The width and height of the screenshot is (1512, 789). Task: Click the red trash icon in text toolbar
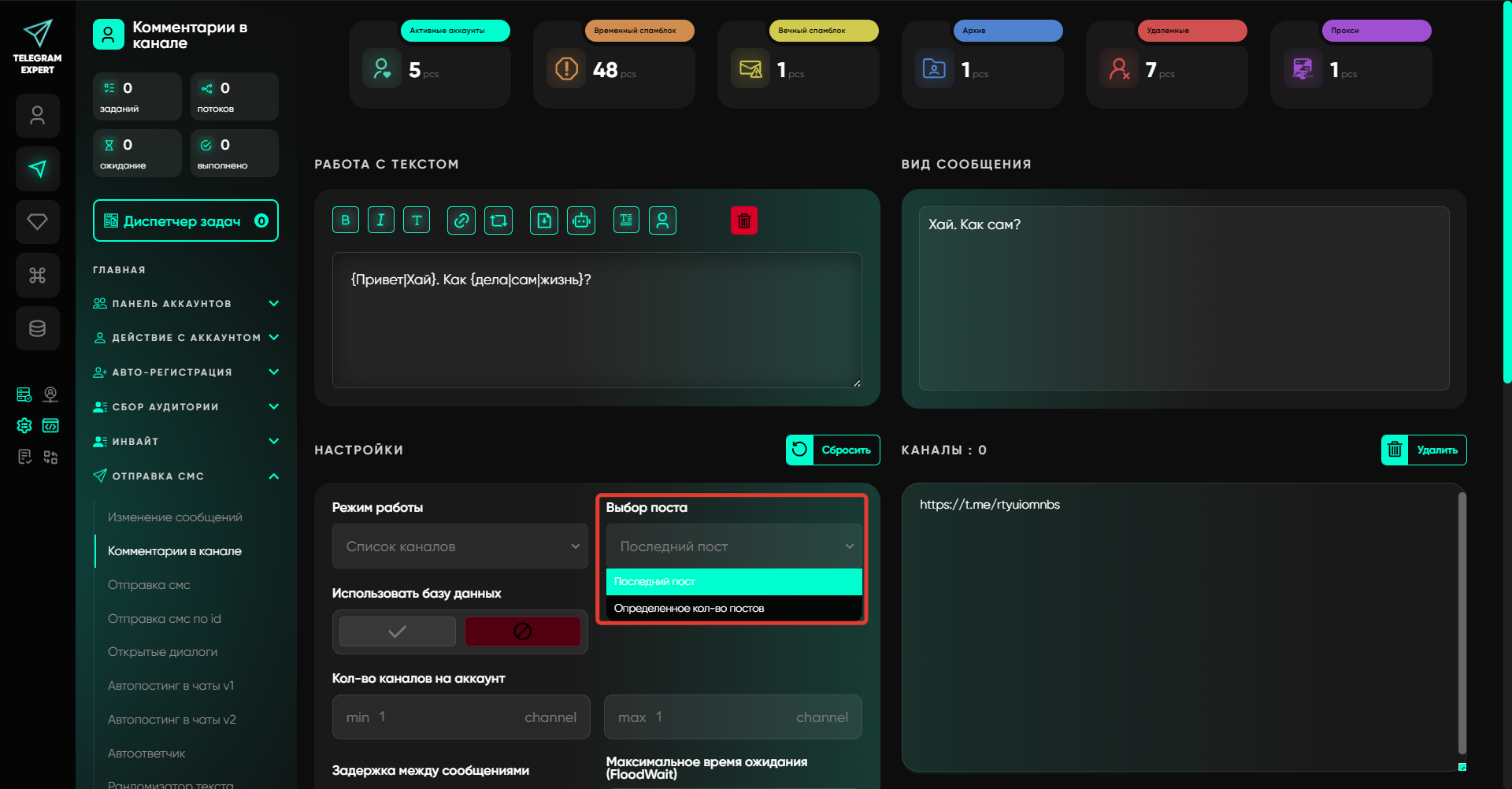[x=743, y=220]
